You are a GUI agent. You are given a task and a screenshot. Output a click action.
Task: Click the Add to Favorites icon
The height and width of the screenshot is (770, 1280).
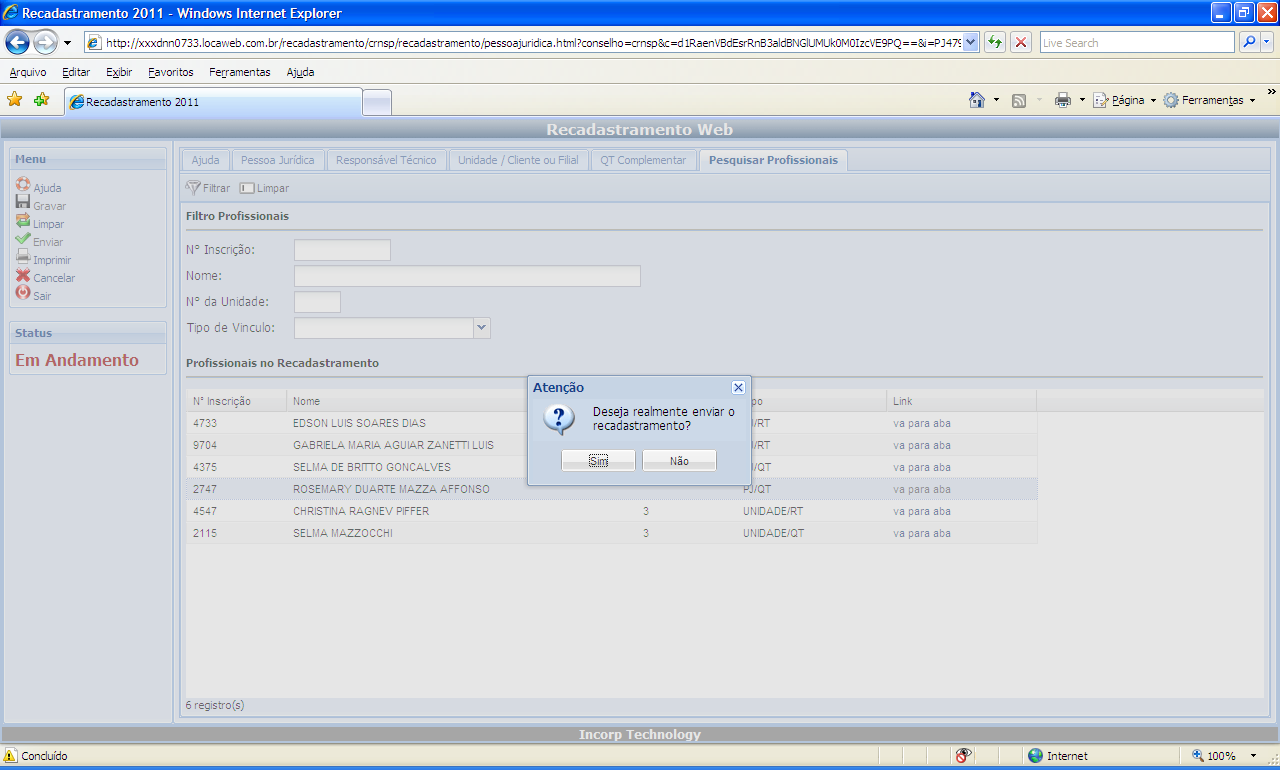[x=41, y=100]
